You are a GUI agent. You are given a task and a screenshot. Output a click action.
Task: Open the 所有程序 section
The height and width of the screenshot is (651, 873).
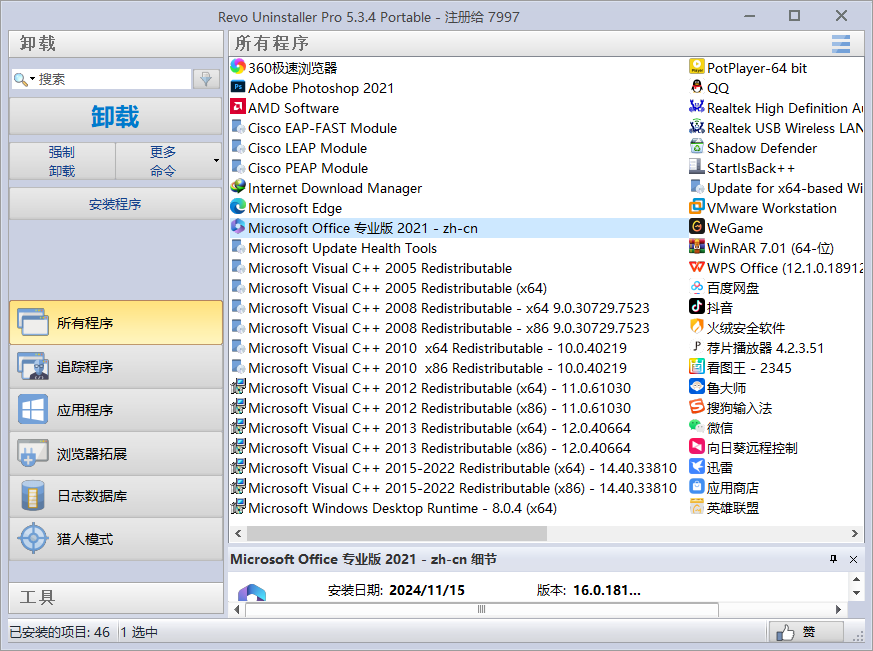point(116,322)
